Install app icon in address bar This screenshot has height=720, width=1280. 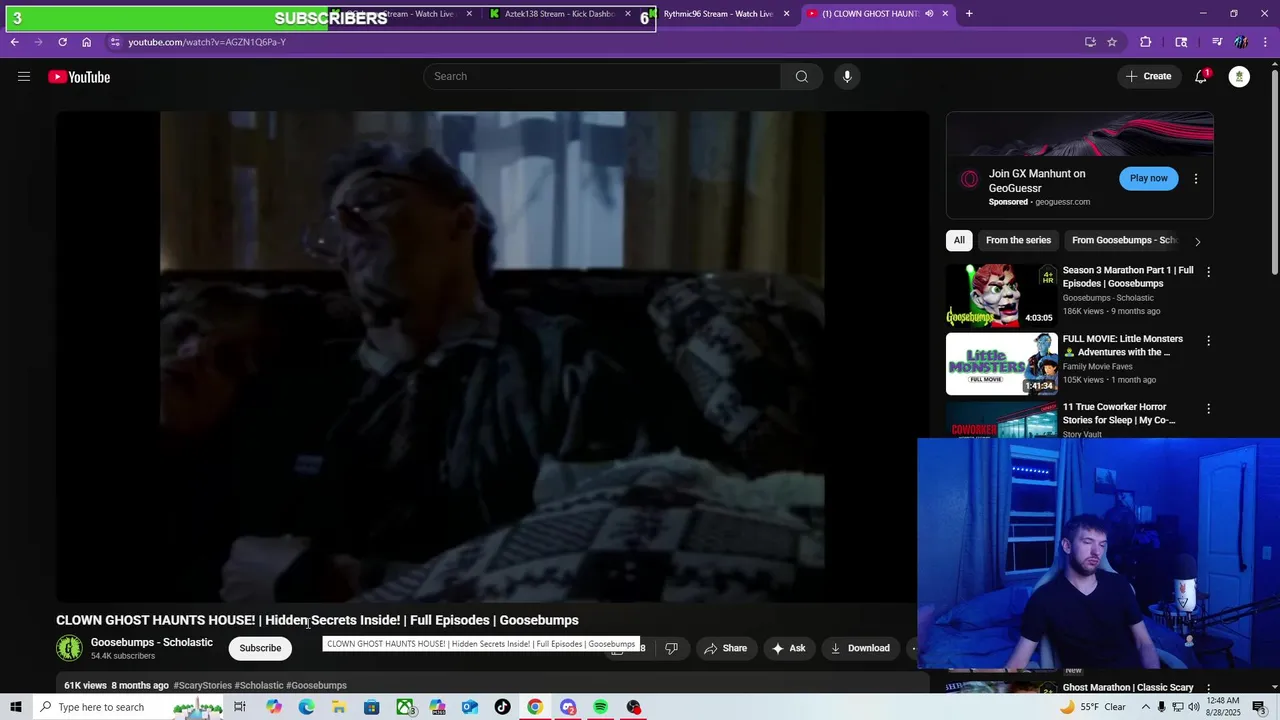tap(1090, 42)
